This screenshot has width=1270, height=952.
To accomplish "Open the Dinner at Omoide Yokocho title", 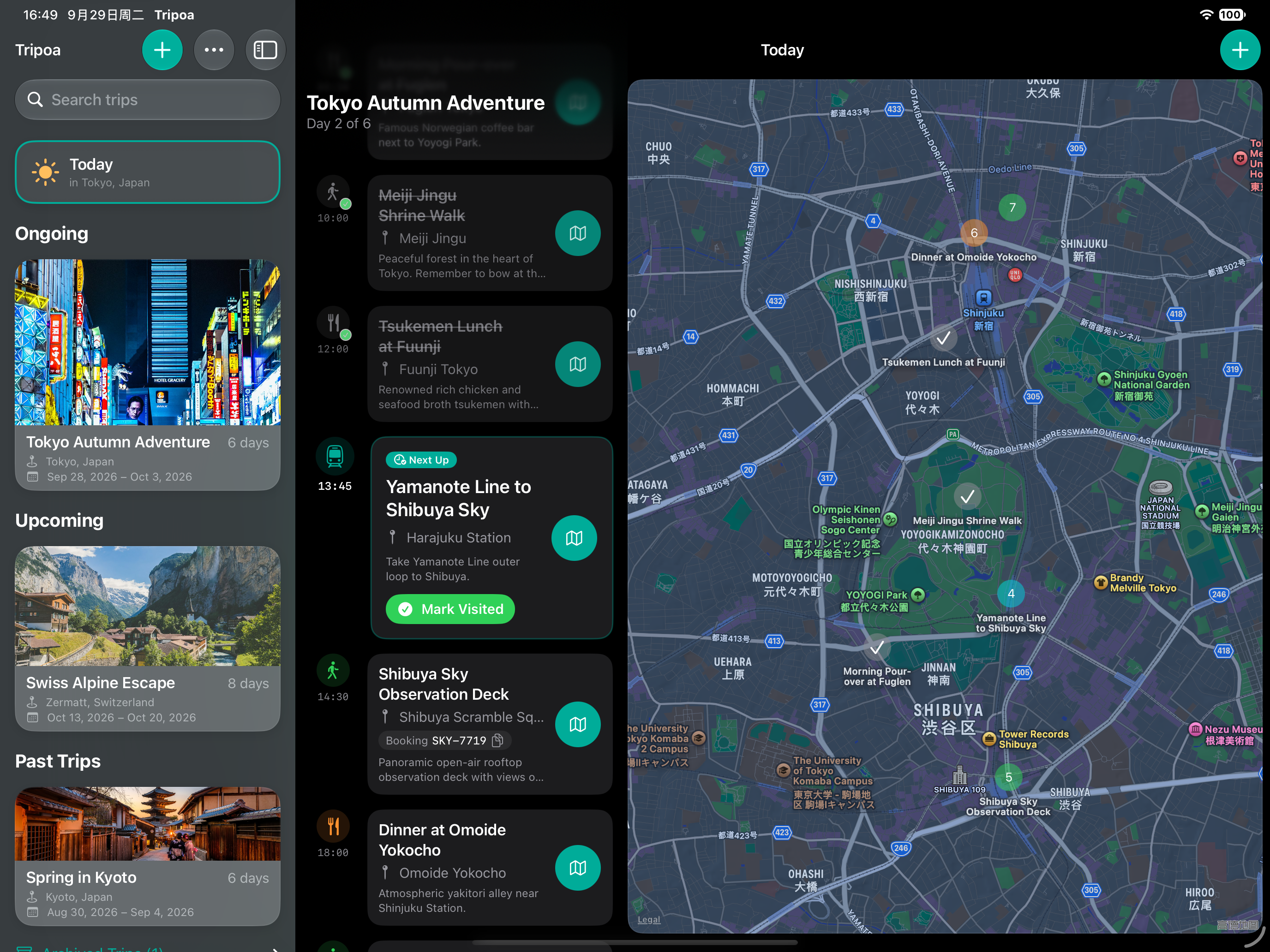I will [442, 840].
